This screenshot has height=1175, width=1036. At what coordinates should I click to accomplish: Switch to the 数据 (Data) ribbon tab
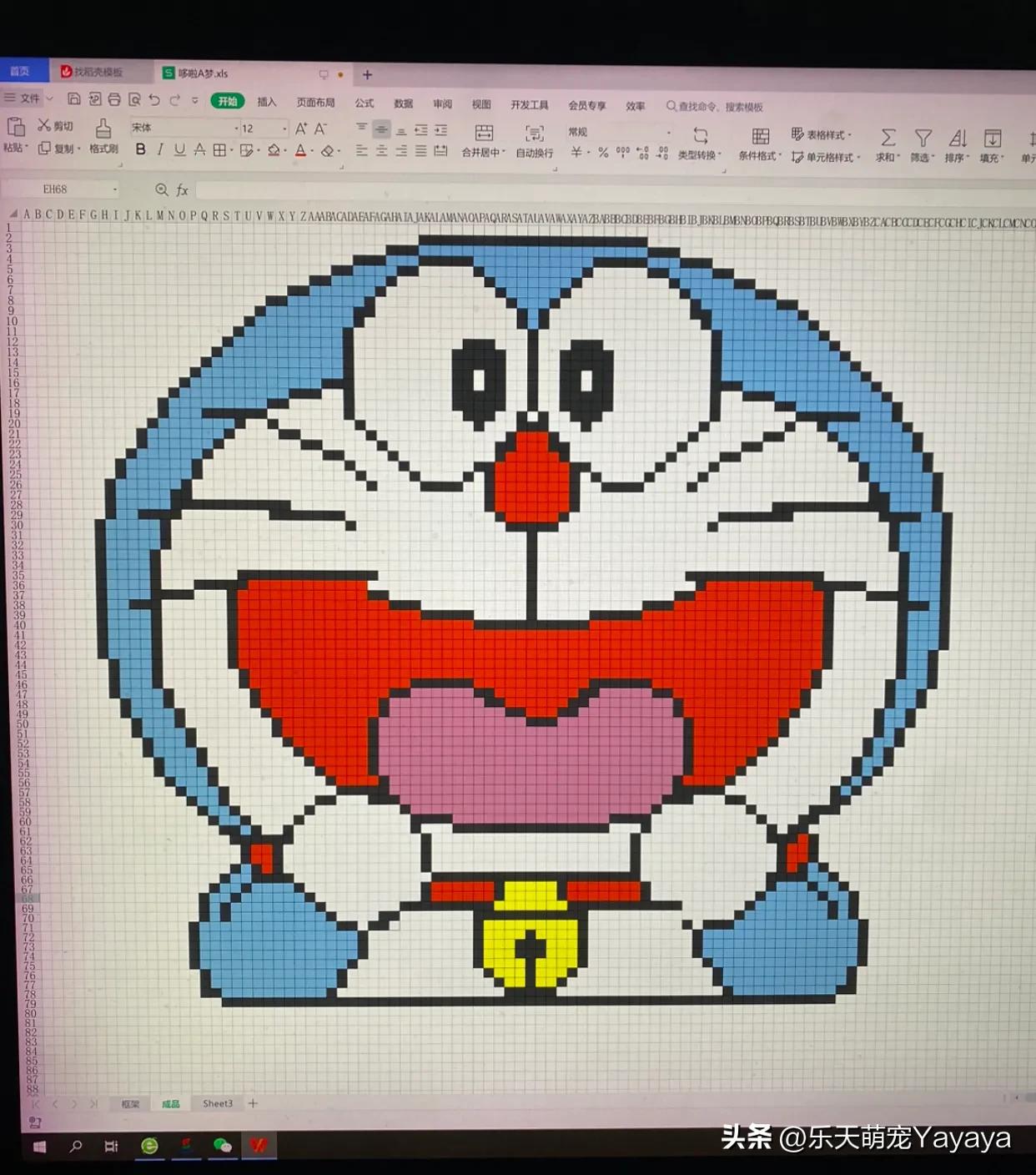pyautogui.click(x=404, y=103)
